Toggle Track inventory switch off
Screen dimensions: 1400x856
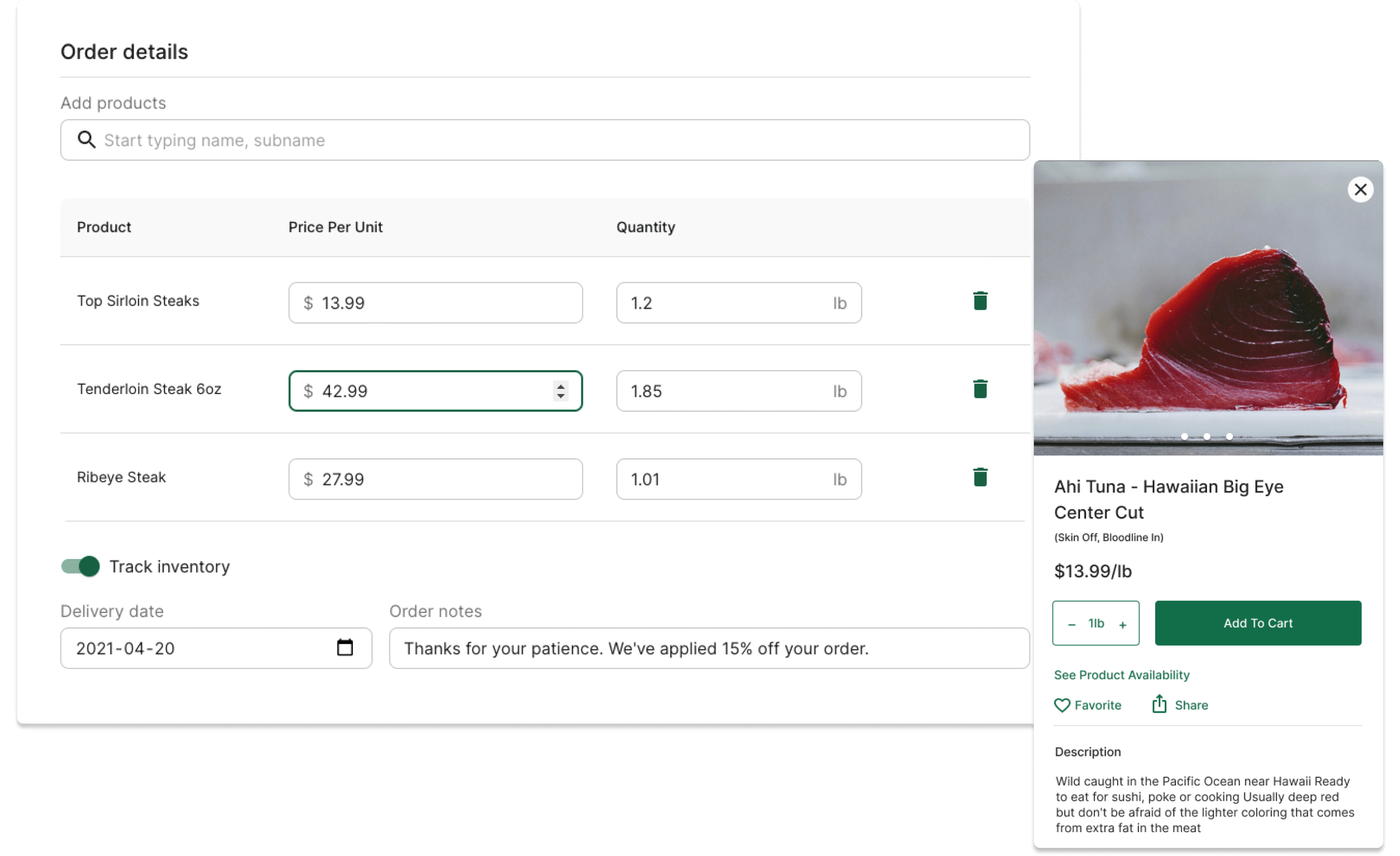click(x=80, y=566)
